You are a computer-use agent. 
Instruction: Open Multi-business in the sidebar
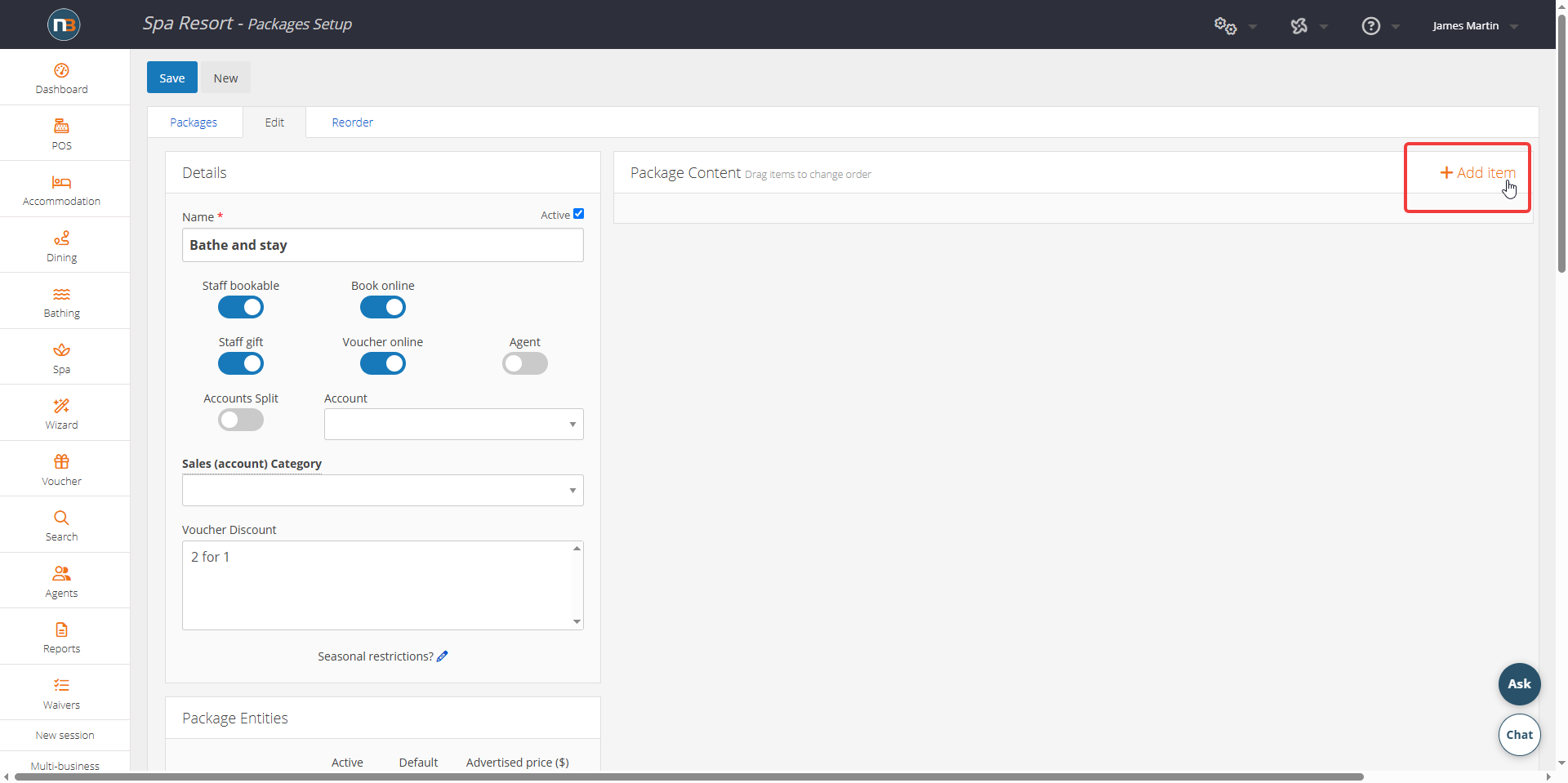65,766
